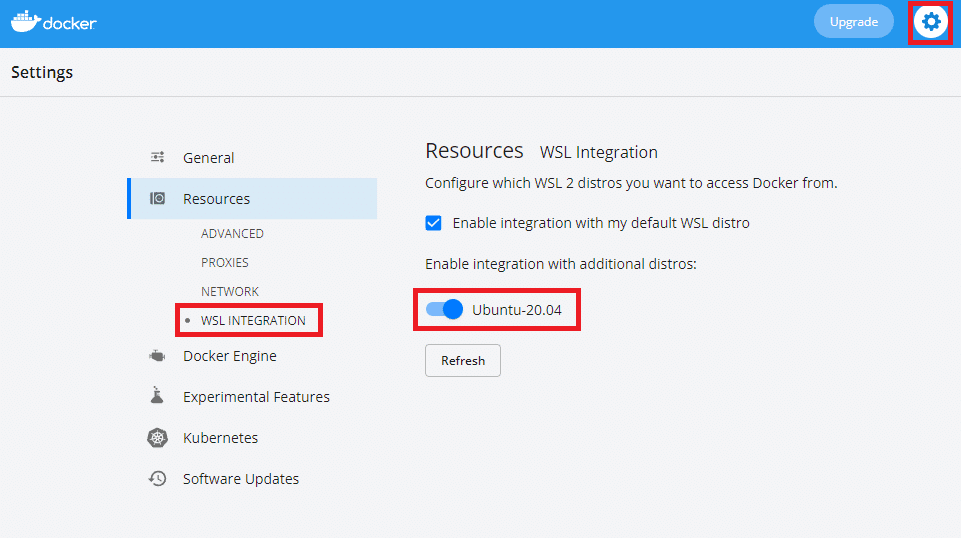Image resolution: width=961 pixels, height=538 pixels.
Task: Click the Ubuntu-20.04 distro label
Action: click(517, 310)
